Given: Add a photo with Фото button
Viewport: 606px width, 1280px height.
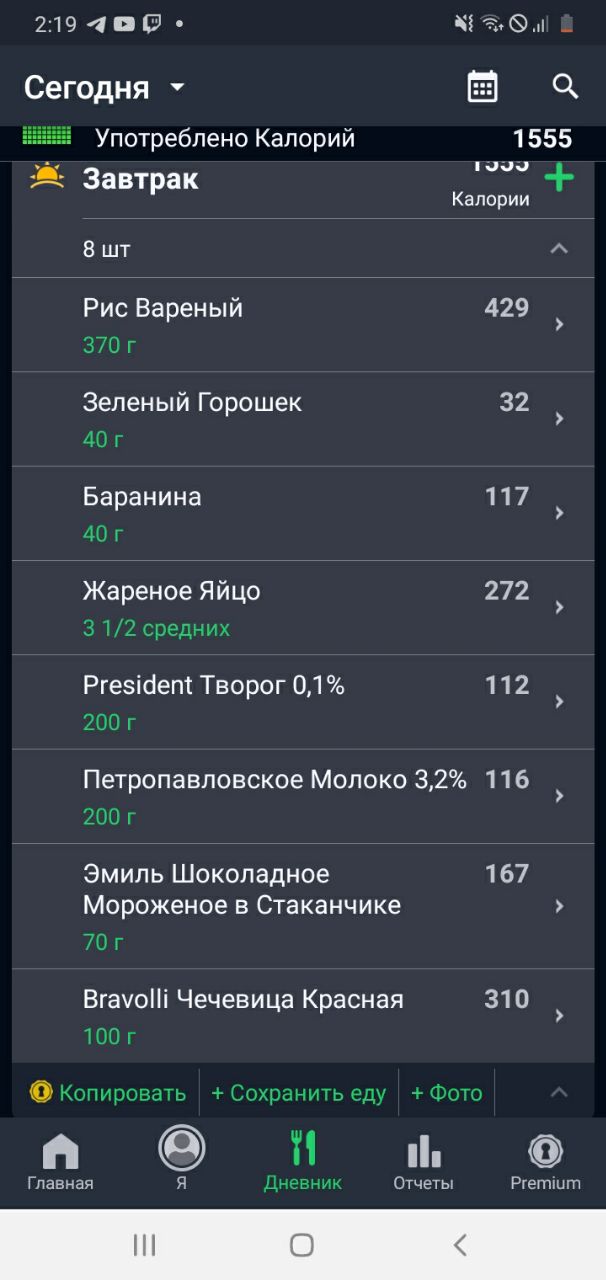Looking at the screenshot, I should (x=446, y=1093).
